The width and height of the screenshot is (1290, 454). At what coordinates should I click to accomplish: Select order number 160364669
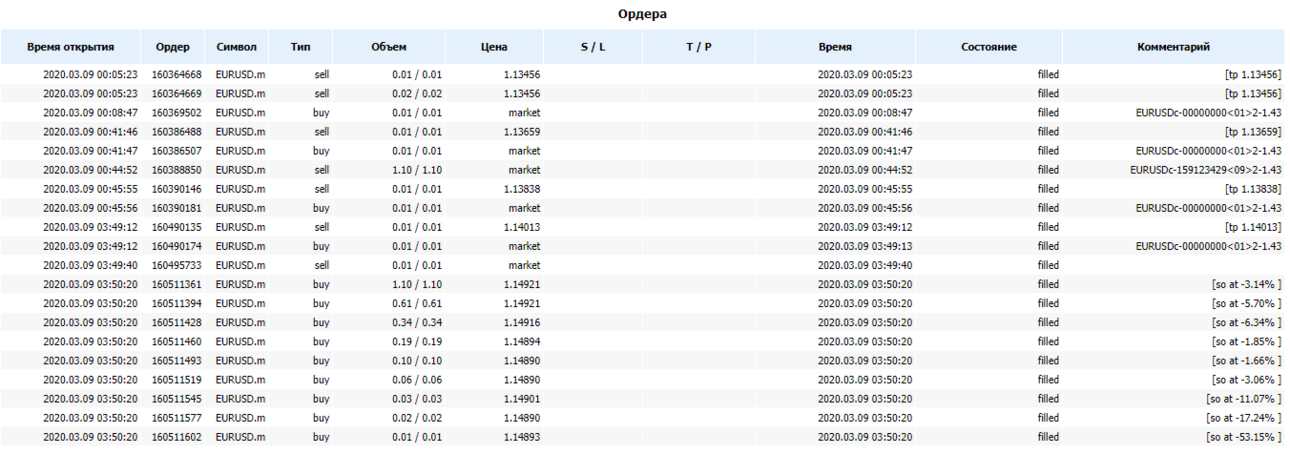click(x=176, y=93)
